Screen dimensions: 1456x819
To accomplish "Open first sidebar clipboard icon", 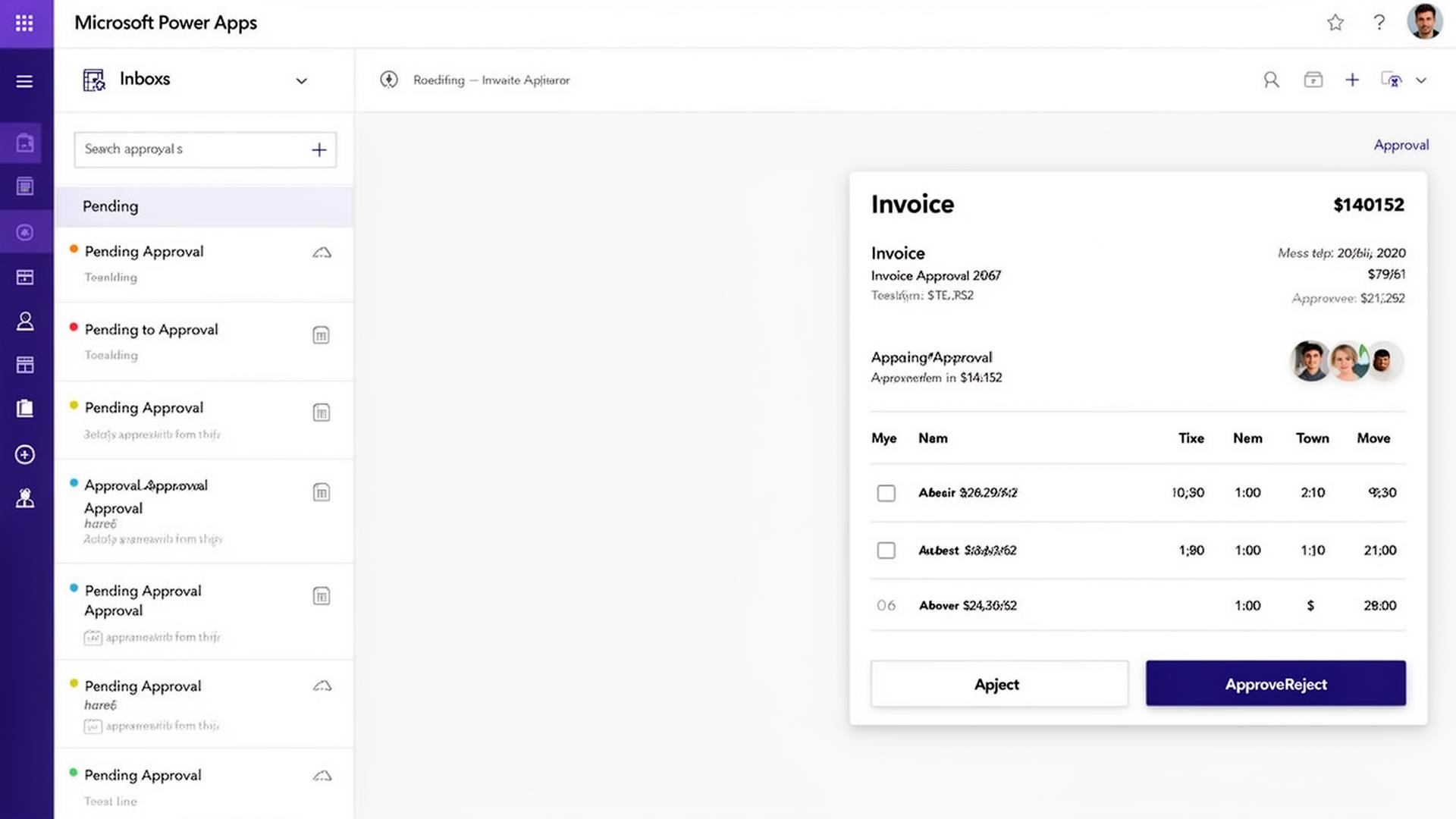I will pos(25,143).
